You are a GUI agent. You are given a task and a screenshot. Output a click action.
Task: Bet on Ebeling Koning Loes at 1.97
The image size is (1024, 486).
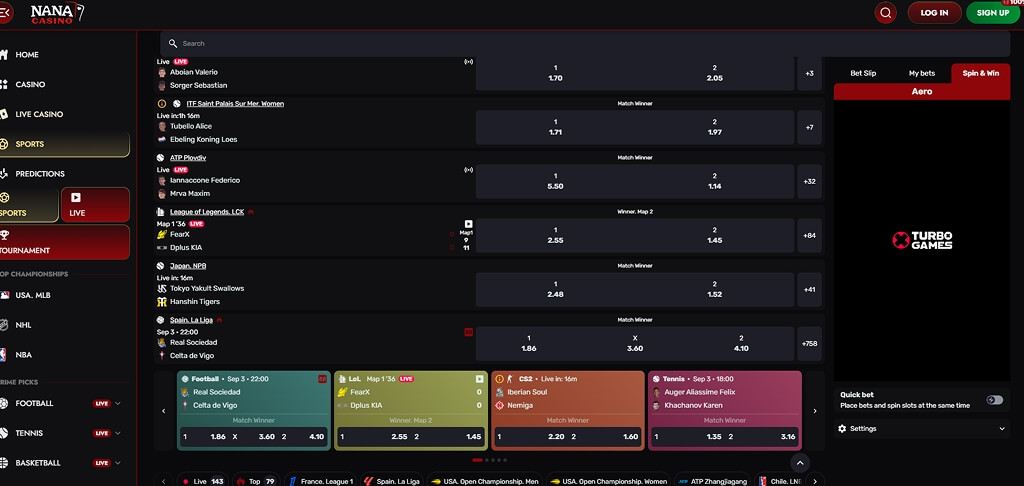coord(714,127)
